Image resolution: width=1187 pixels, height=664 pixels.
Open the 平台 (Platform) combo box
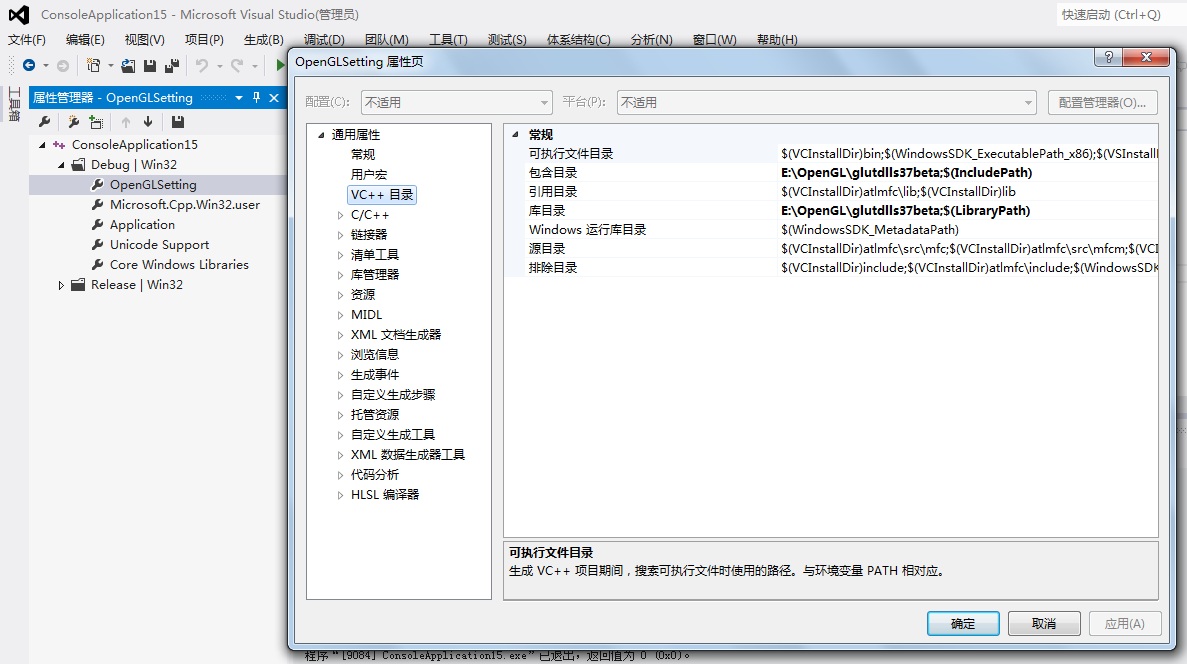827,102
